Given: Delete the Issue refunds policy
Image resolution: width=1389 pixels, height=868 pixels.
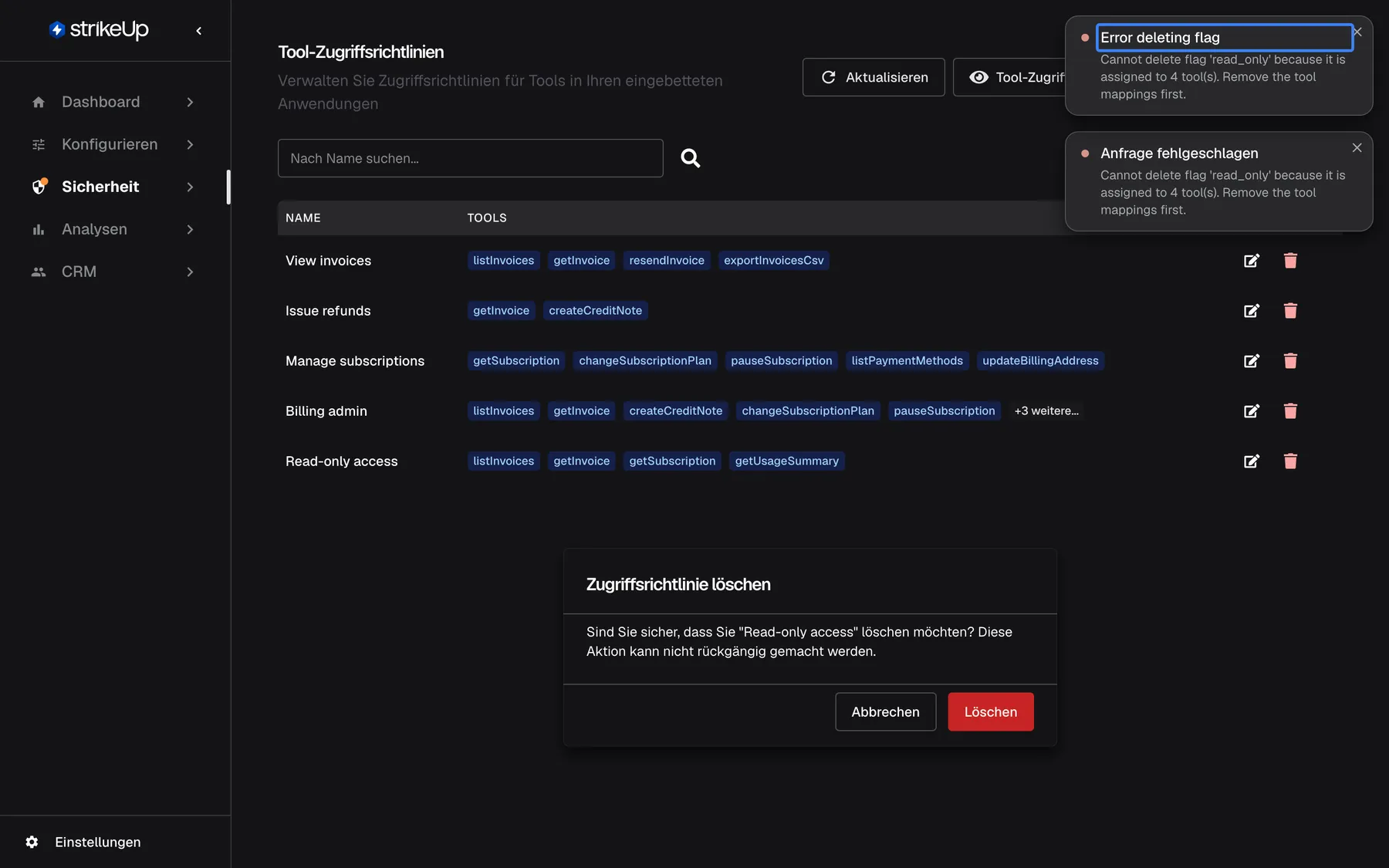Looking at the screenshot, I should (1290, 311).
